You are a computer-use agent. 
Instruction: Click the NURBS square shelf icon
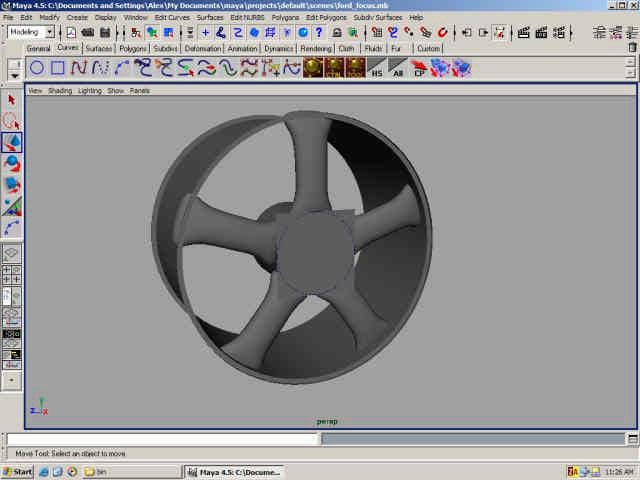point(58,68)
